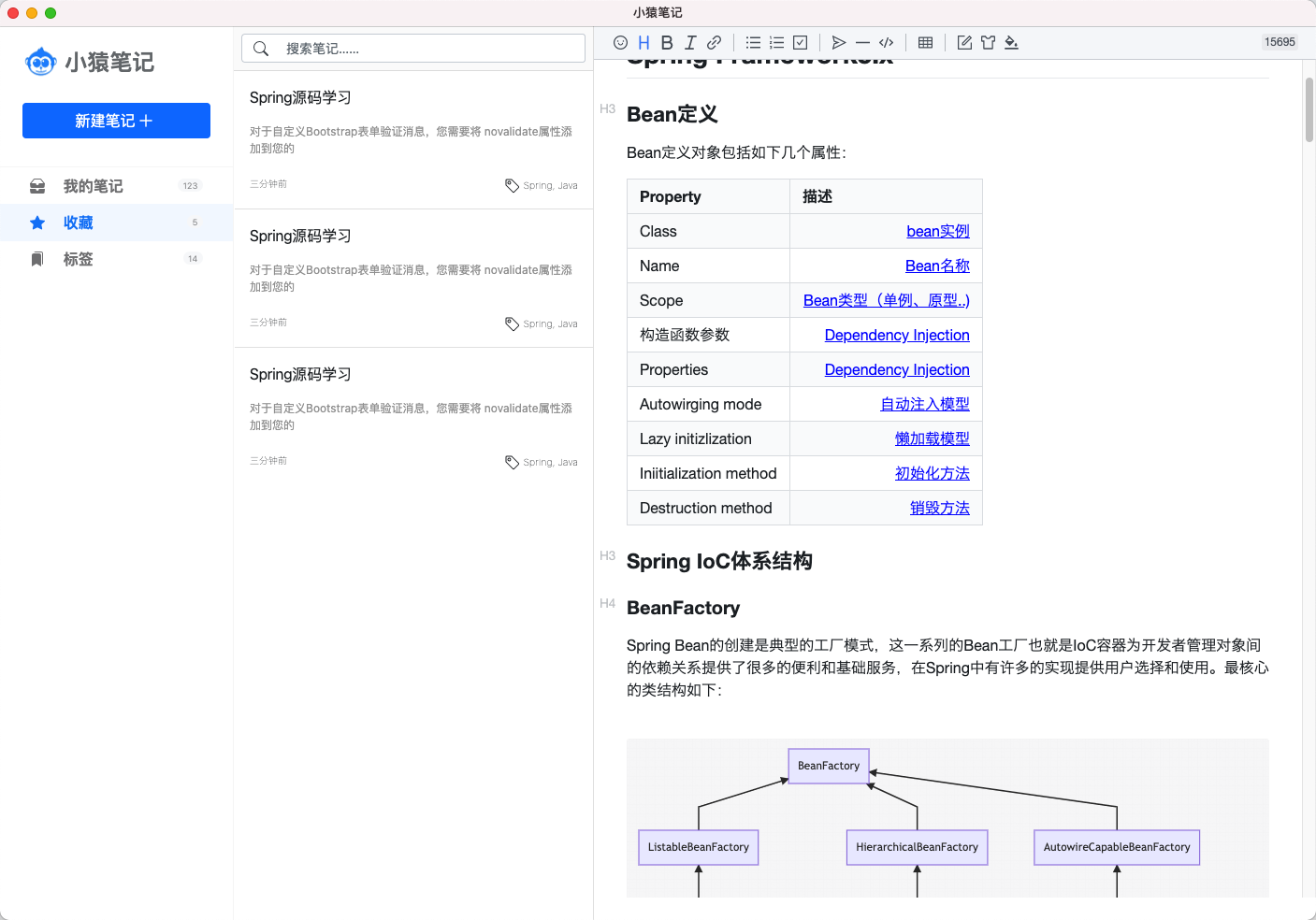Screen dimensions: 1316x920
Task: Click the tag icon on the first note card
Action: coord(512,185)
